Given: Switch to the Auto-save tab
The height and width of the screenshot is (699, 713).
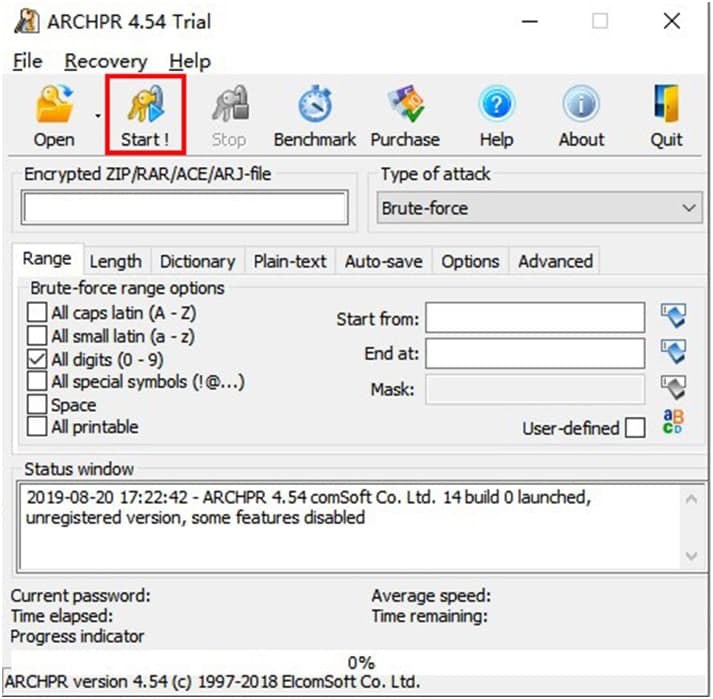Looking at the screenshot, I should pos(383,261).
